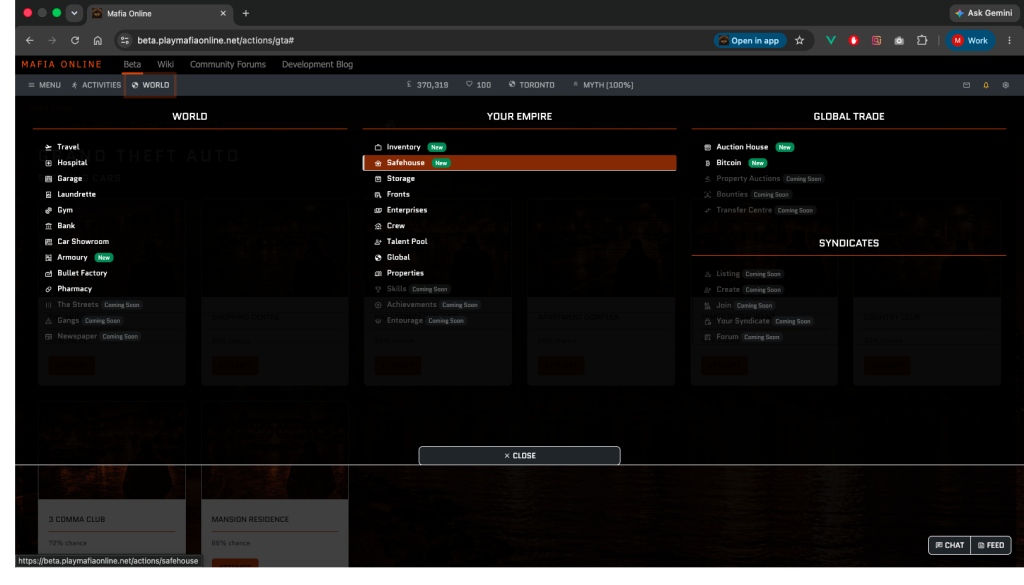The height and width of the screenshot is (585, 1024).
Task: Click the Bullet Factory icon
Action: pyautogui.click(x=48, y=273)
